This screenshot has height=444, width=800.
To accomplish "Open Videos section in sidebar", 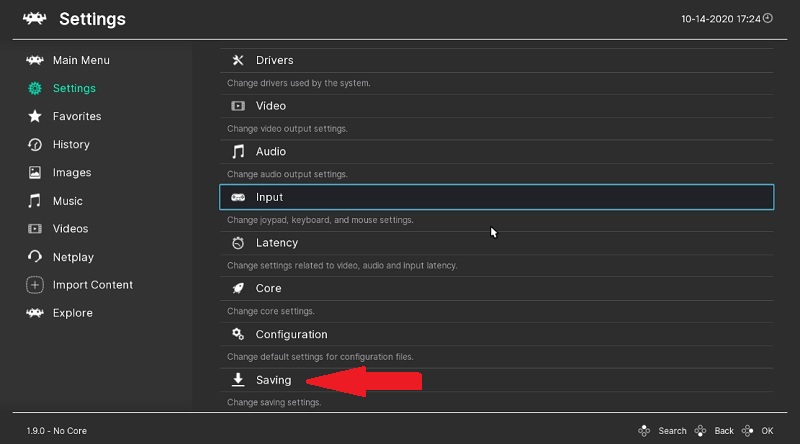I will [x=70, y=229].
